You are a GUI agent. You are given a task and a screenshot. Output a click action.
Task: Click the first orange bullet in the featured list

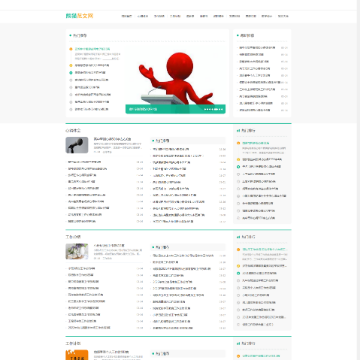[71, 49]
